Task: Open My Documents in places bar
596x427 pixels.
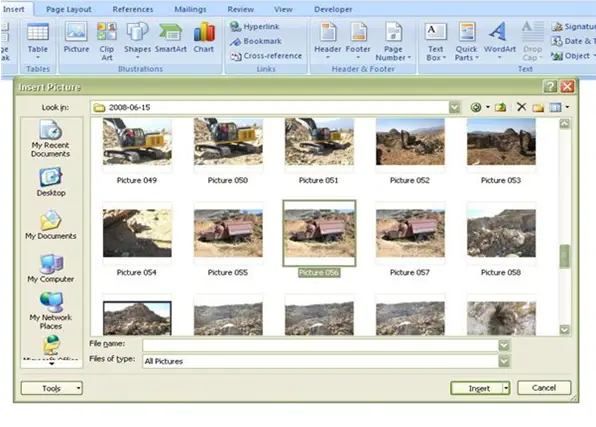Action: point(51,225)
